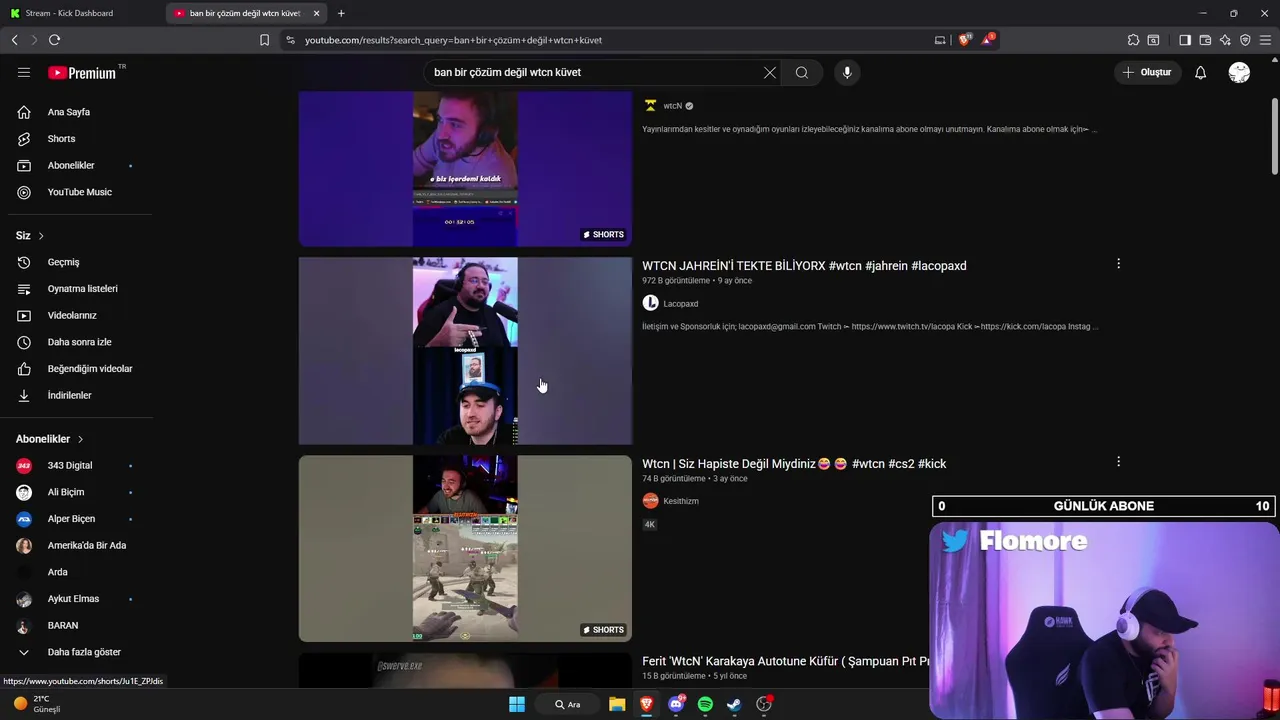Start voice search with the microphone
The image size is (1280, 720).
[x=847, y=72]
